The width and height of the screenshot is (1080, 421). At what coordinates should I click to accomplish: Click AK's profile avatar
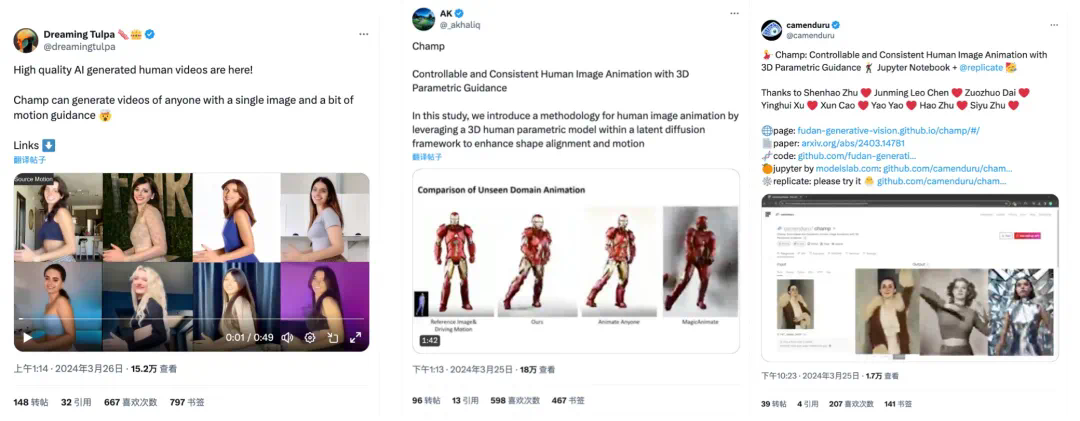[423, 19]
